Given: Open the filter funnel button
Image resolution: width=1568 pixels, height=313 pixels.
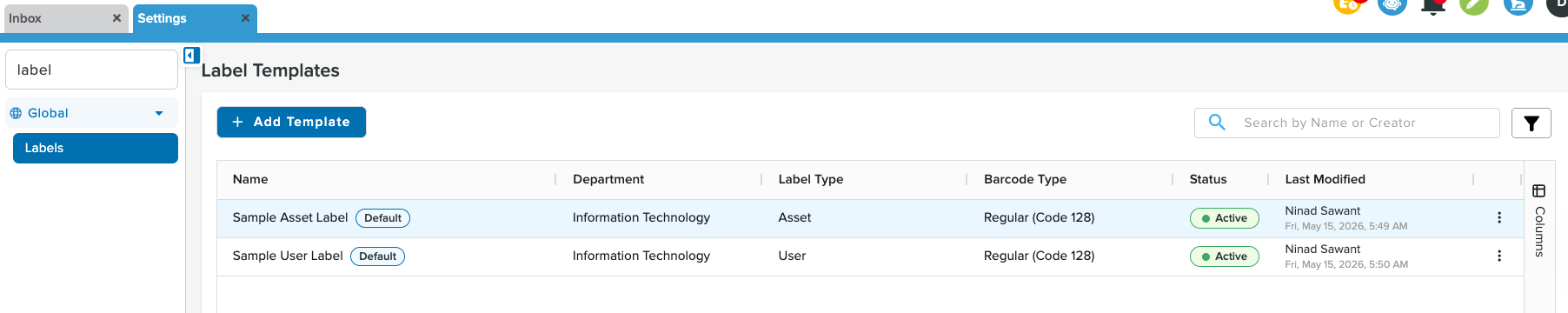Looking at the screenshot, I should tap(1531, 123).
